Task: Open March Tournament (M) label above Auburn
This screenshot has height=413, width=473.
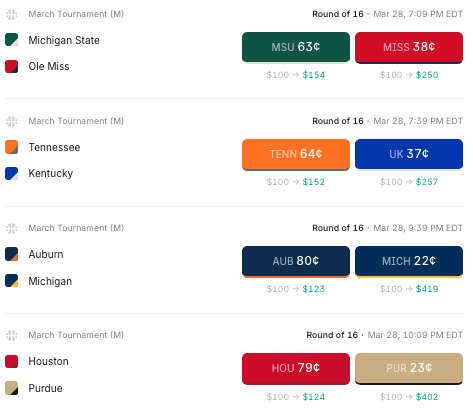Action: pyautogui.click(x=76, y=228)
